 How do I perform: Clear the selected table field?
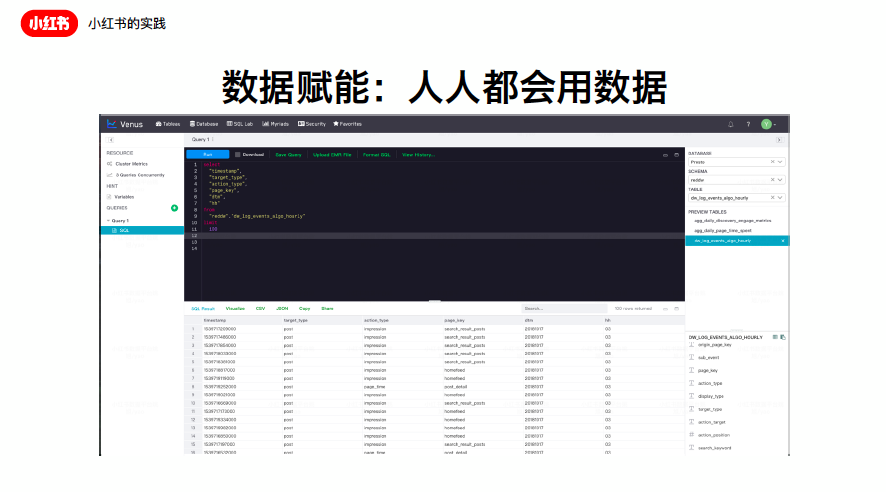click(772, 198)
